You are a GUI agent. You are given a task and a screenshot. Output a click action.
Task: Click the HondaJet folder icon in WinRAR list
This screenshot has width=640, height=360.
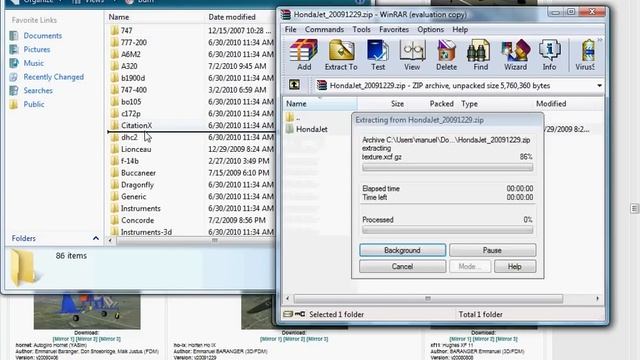point(290,129)
